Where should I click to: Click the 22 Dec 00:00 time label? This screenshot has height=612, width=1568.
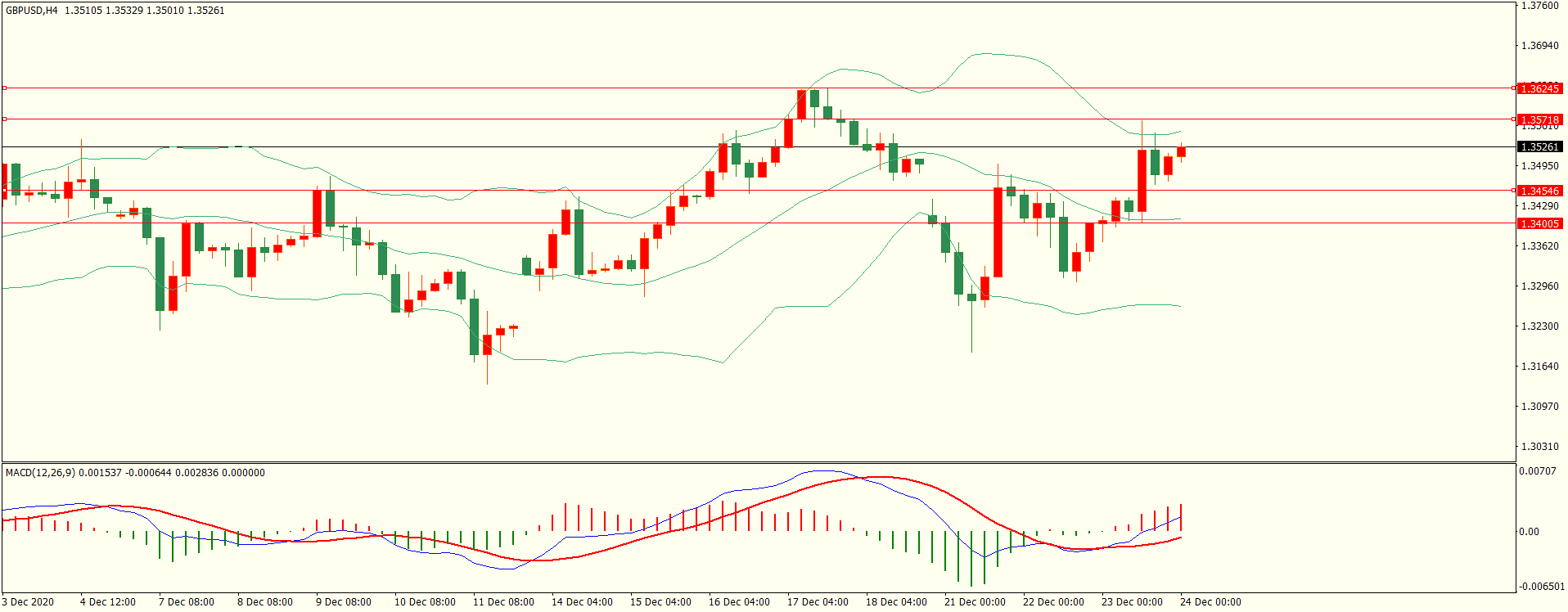(x=1053, y=602)
